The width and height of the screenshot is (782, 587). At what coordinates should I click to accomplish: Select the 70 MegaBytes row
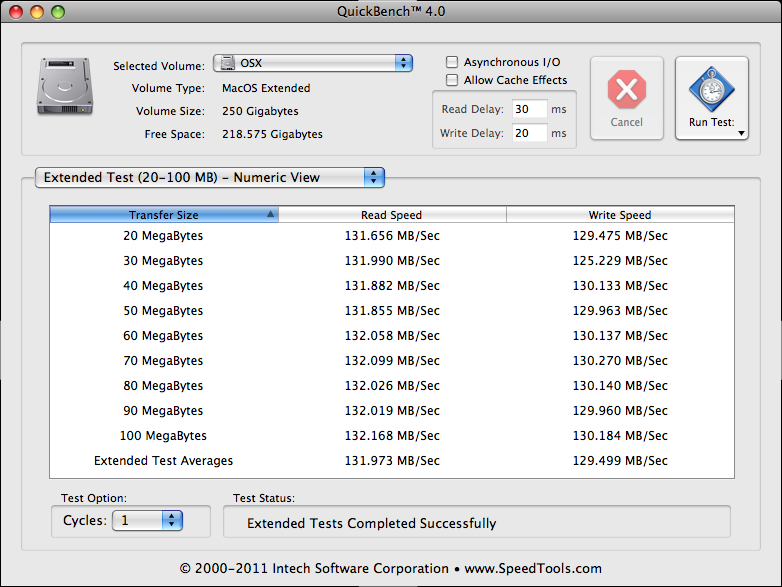point(392,360)
